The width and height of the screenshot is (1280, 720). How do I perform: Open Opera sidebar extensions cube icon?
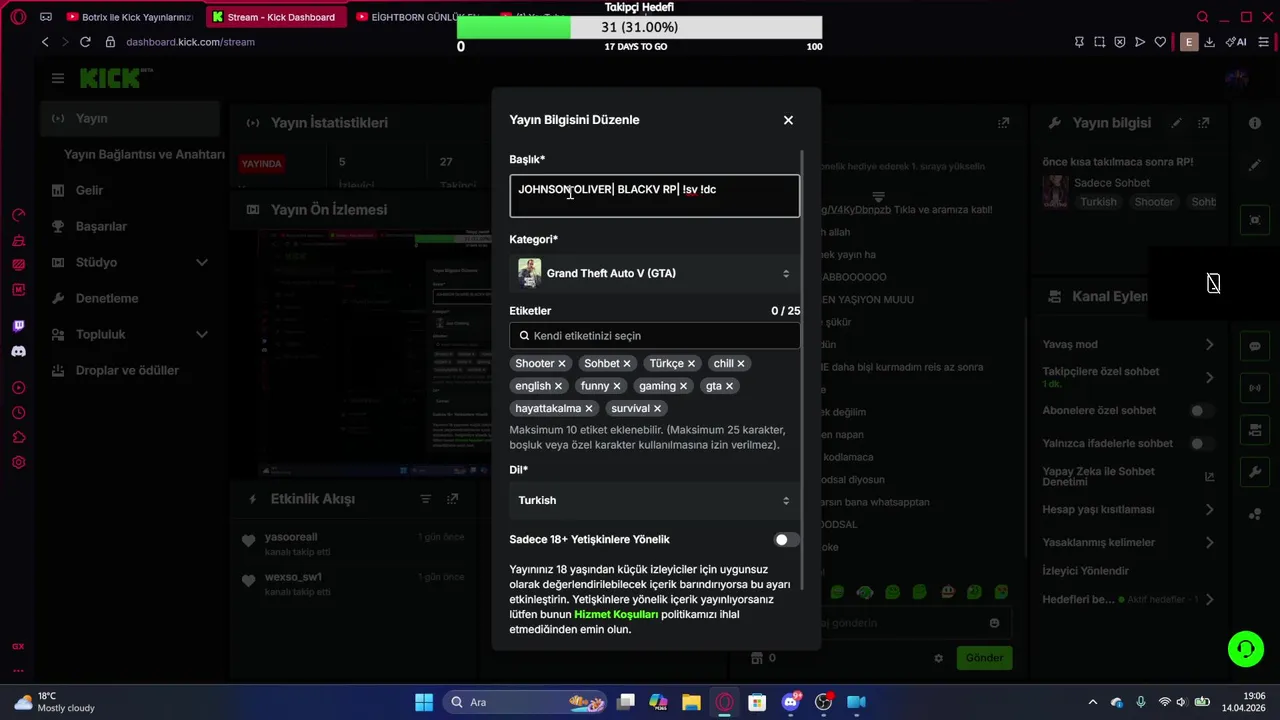pos(18,437)
